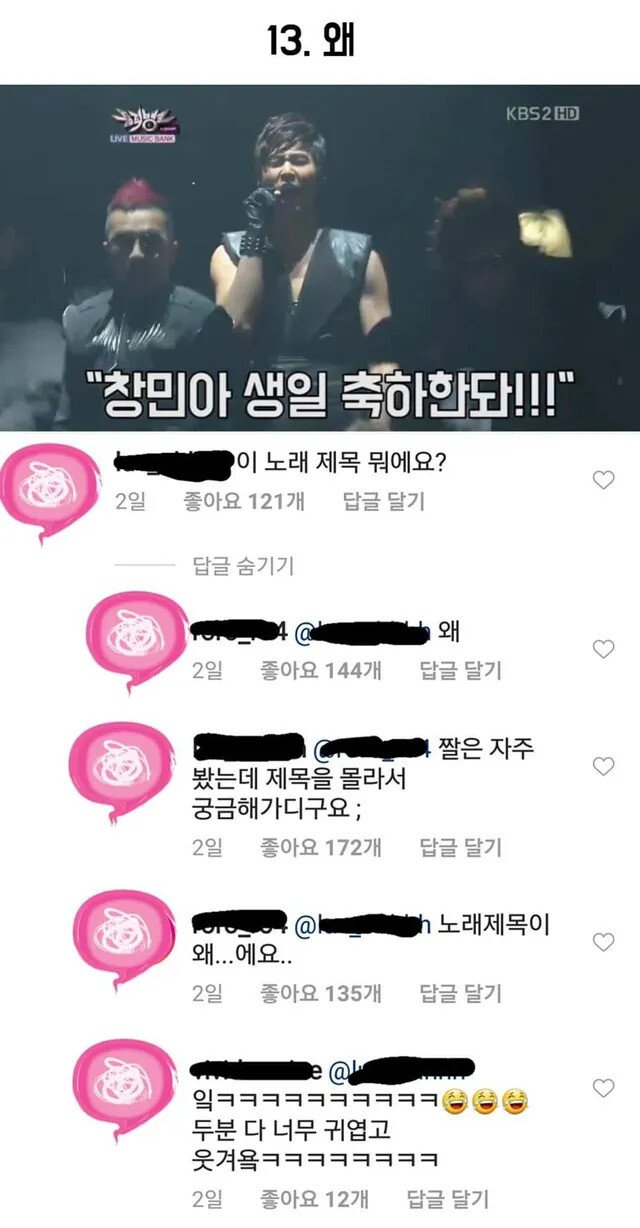The height and width of the screenshot is (1228, 640).
Task: Collapse replies with 답글 숨기기
Action: [243, 566]
